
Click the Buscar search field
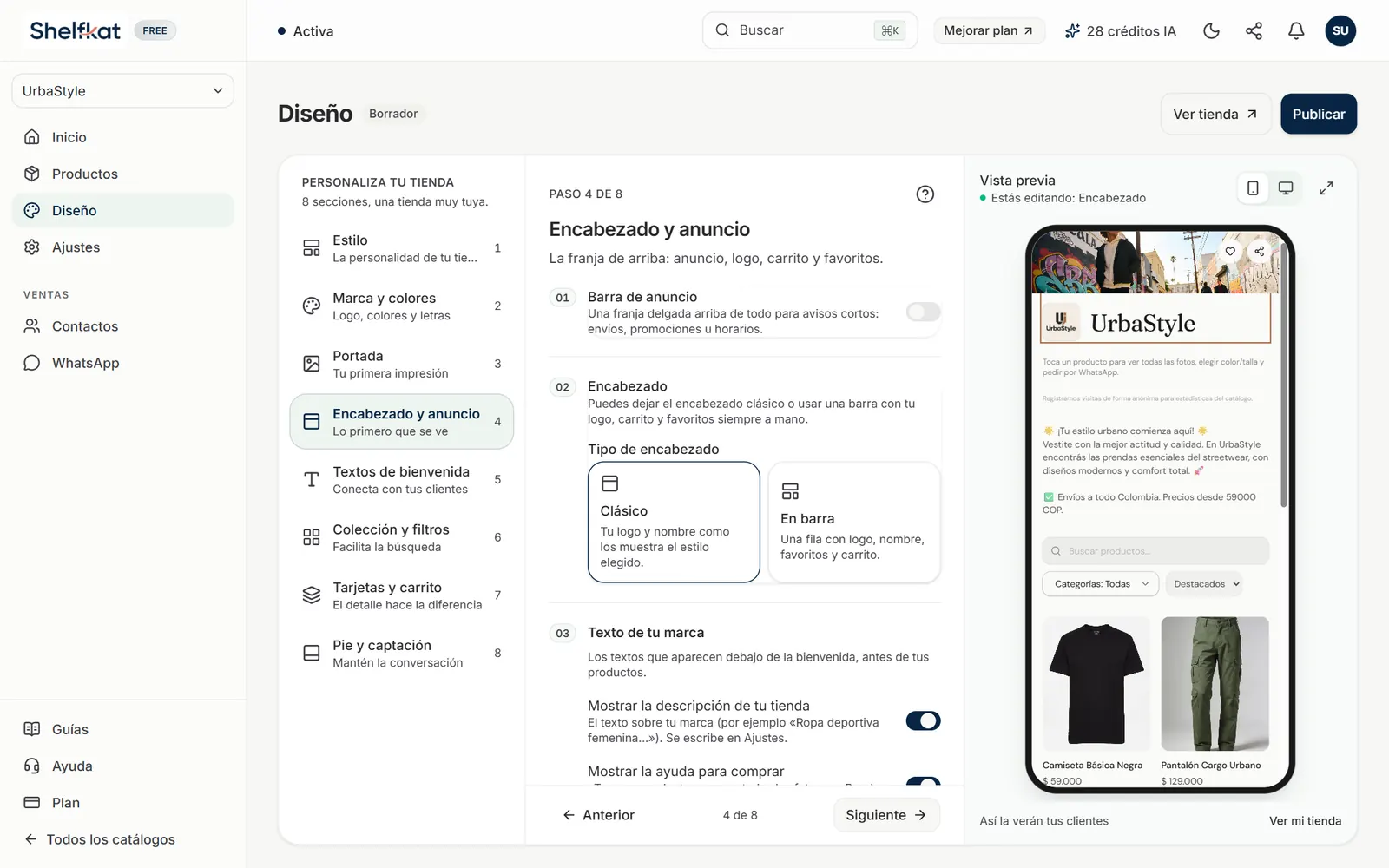809,30
